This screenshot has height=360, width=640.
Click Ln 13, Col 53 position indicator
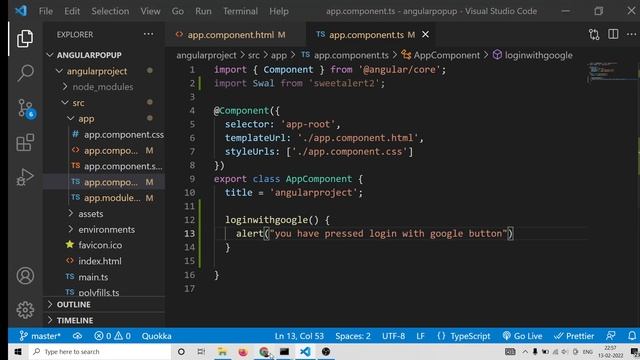tap(299, 336)
